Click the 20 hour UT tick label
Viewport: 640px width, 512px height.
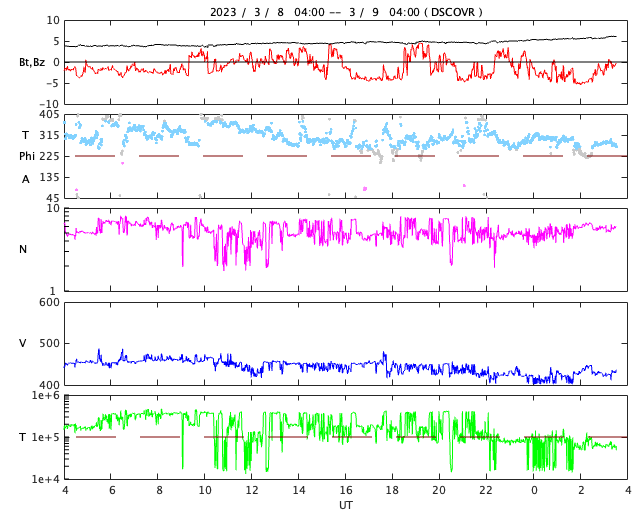(x=439, y=490)
